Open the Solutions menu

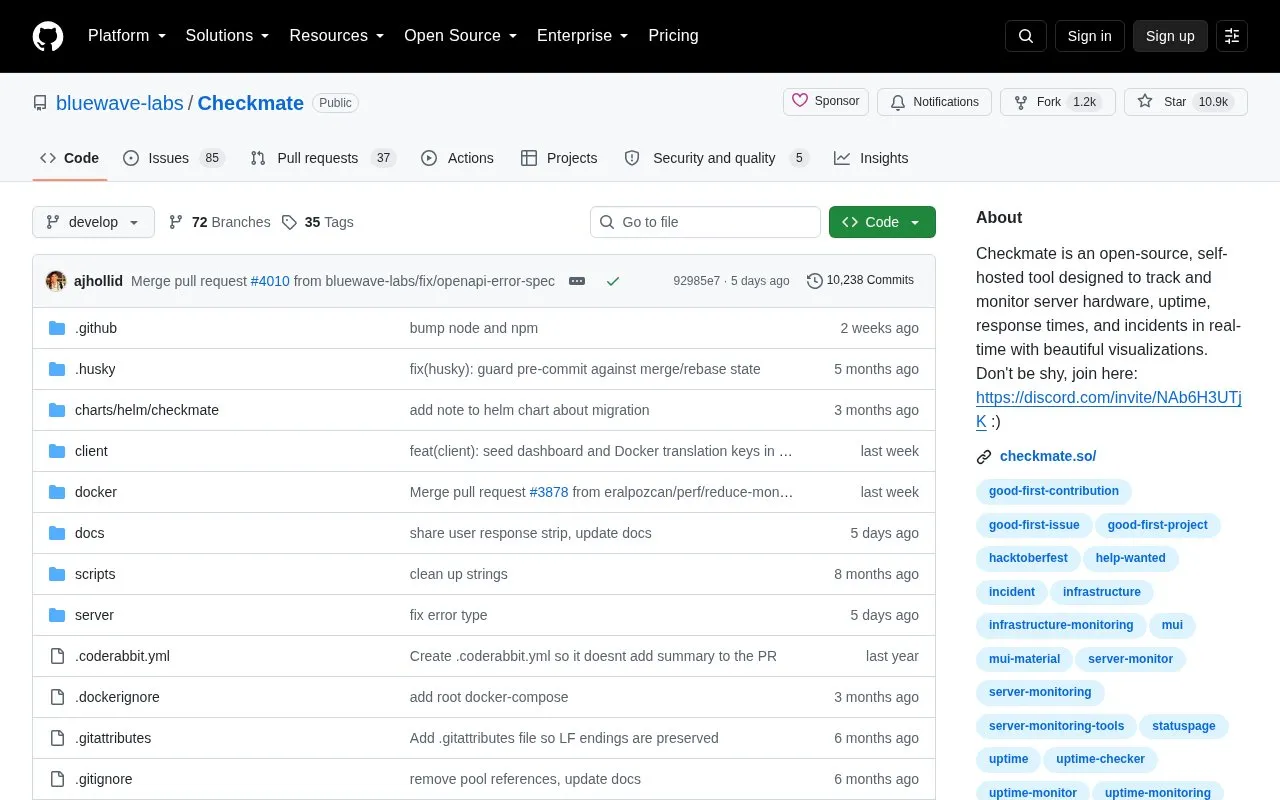click(228, 36)
